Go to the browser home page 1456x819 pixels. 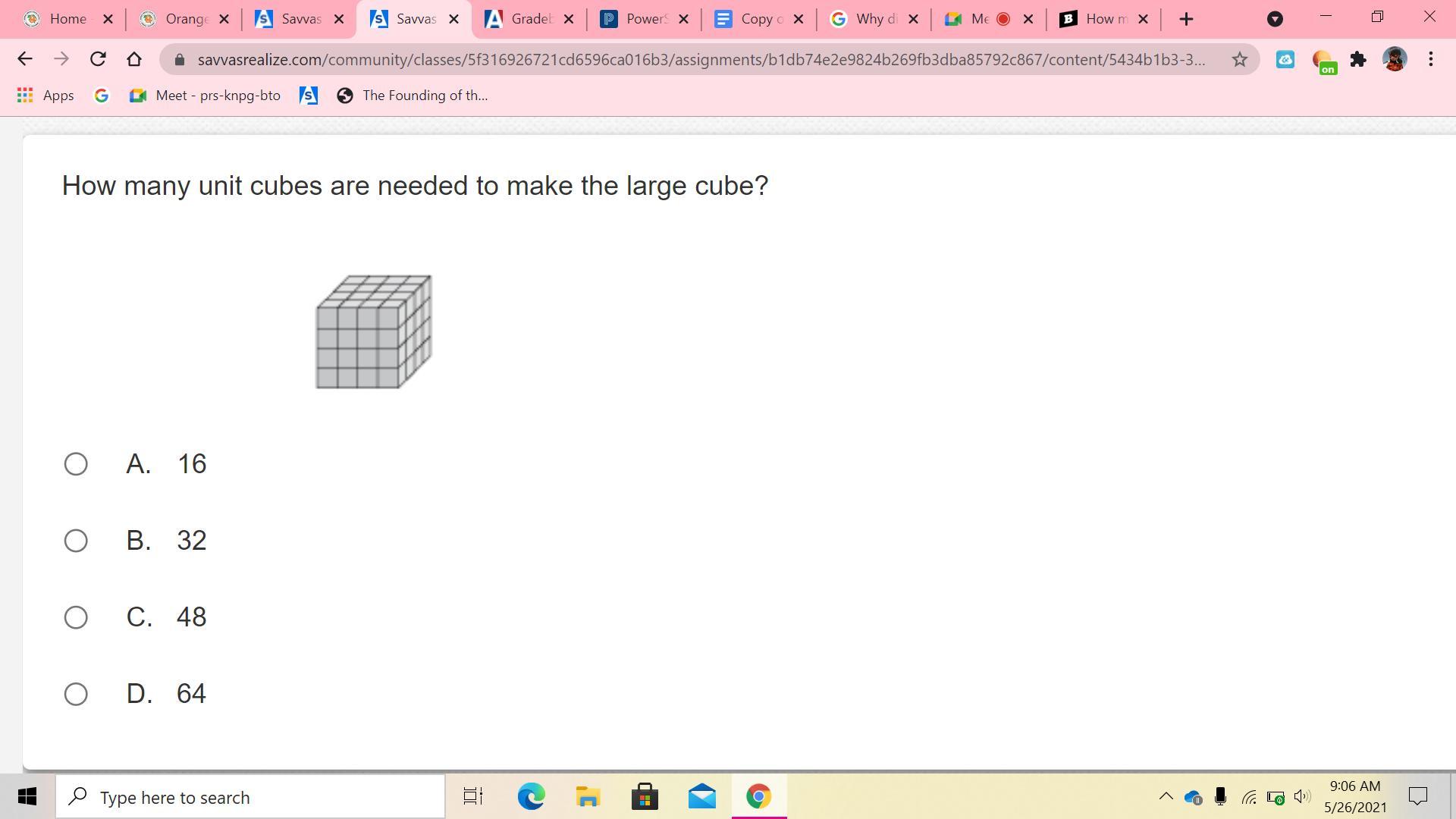(x=134, y=59)
